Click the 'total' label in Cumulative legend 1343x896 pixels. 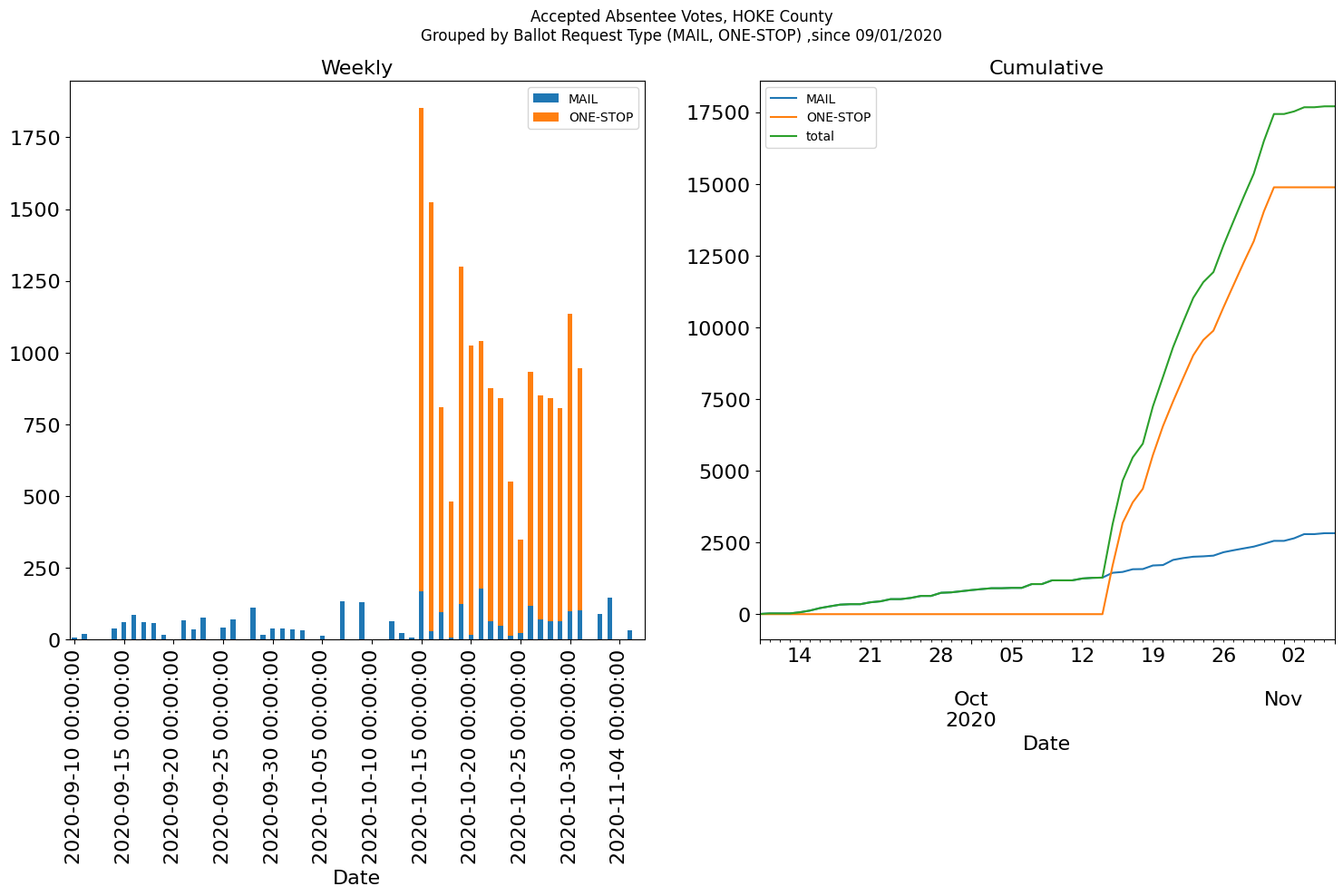(820, 136)
